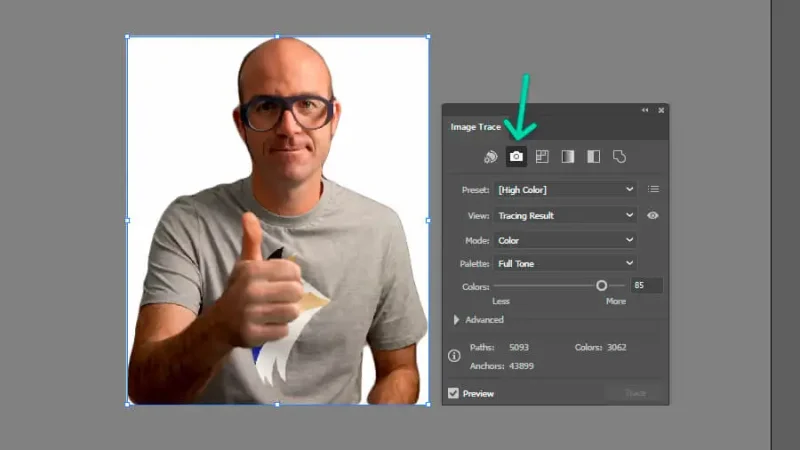Uncheck the Preview checkbox

453,393
